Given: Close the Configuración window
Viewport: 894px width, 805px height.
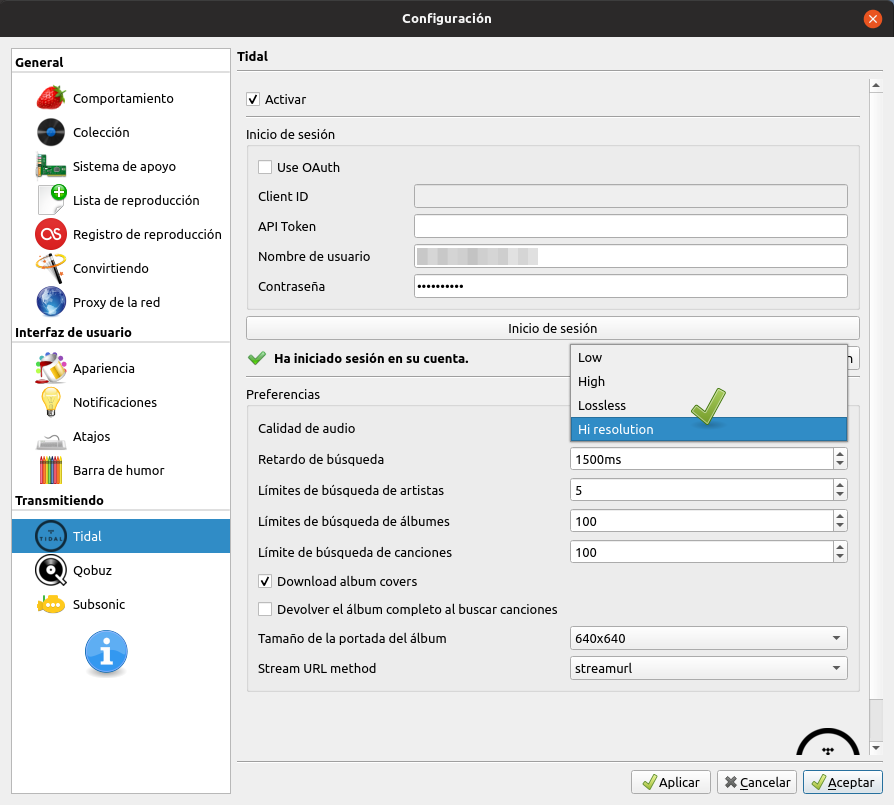Looking at the screenshot, I should [x=872, y=19].
